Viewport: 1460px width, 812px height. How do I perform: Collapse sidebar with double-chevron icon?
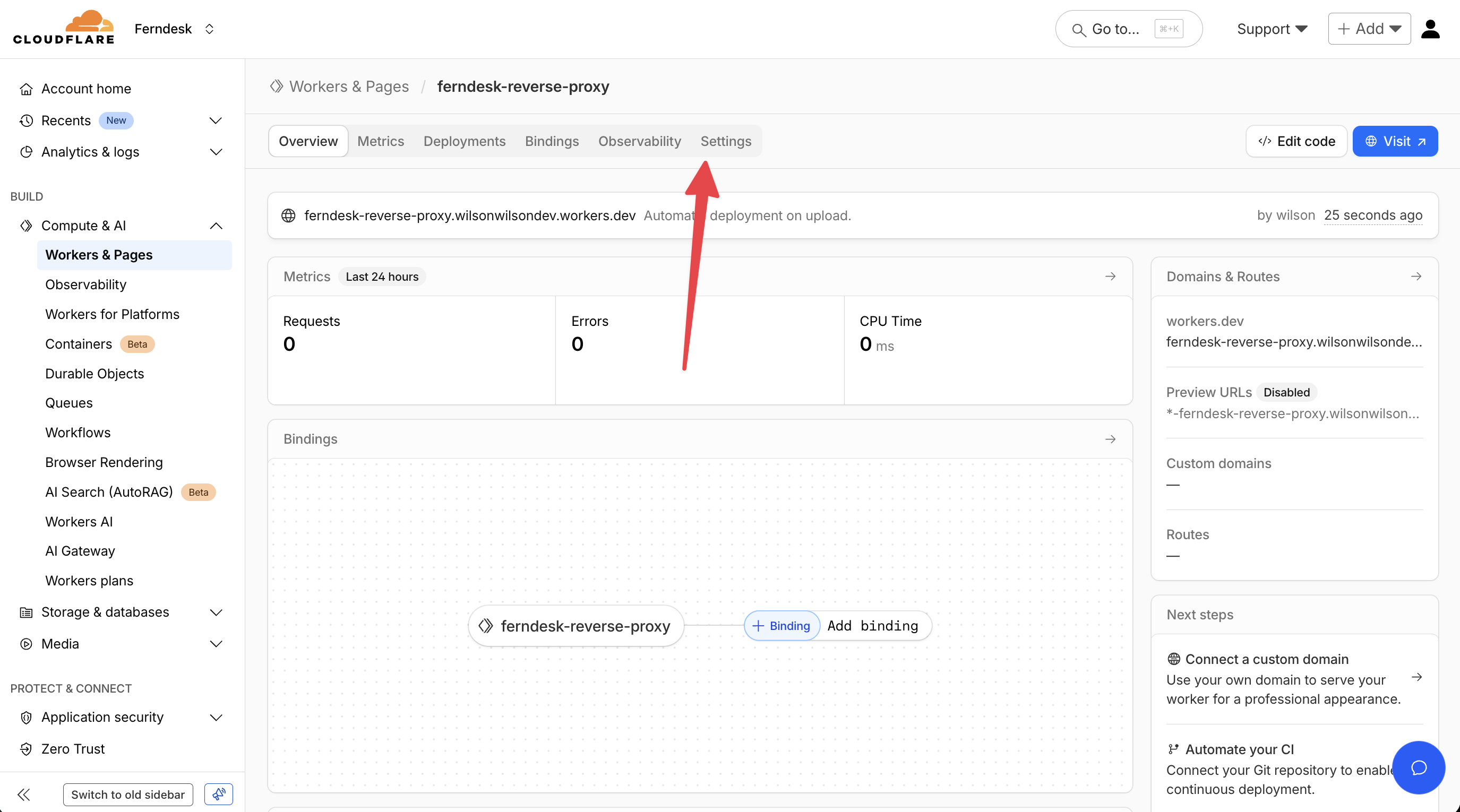(24, 794)
